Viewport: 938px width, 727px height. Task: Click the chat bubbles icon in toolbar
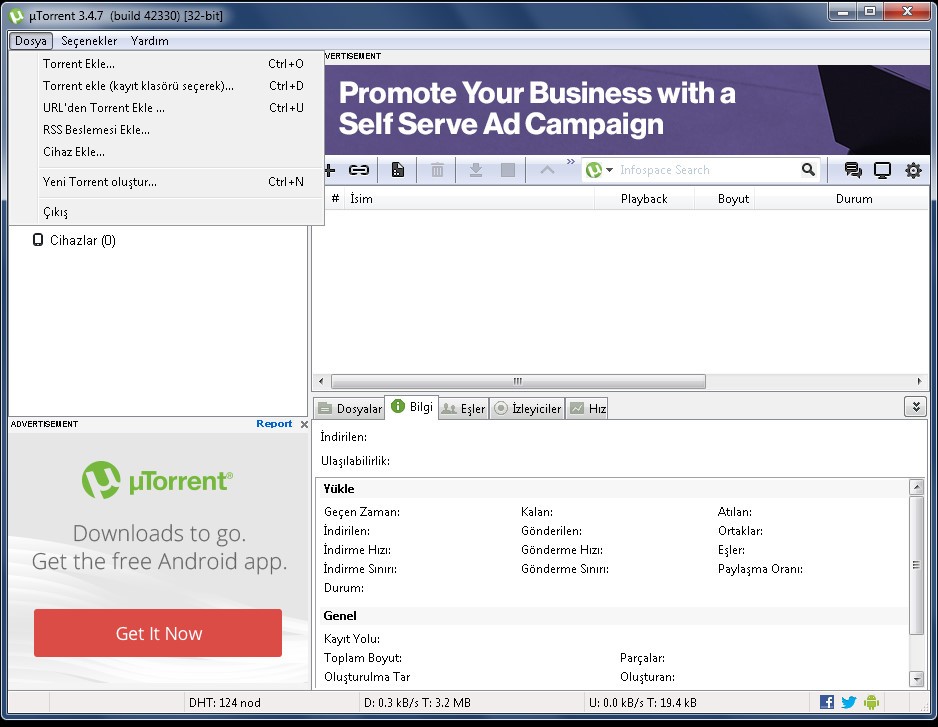tap(853, 171)
